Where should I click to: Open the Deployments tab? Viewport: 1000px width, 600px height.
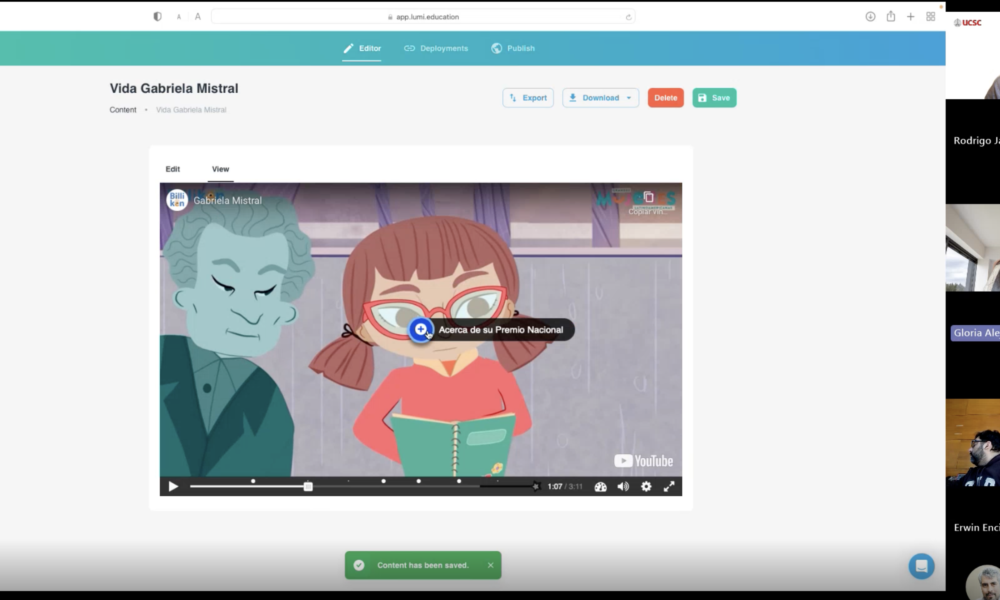point(436,48)
